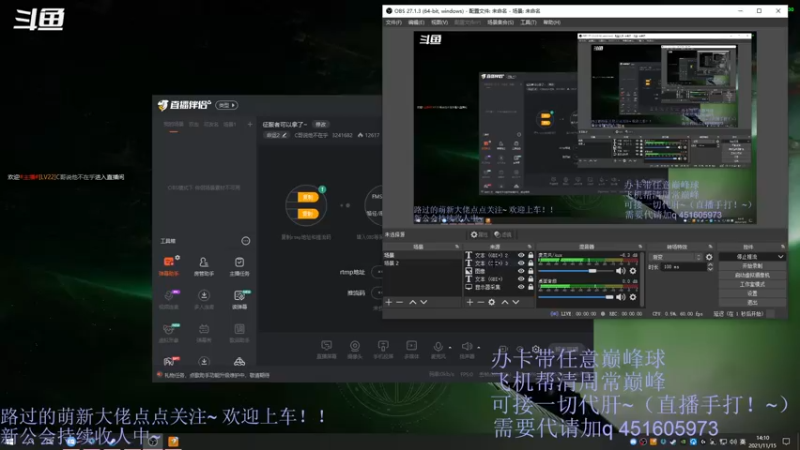Open speaker volume dropdown arrow in 直播伴侣
800x450 pixels.
point(479,347)
